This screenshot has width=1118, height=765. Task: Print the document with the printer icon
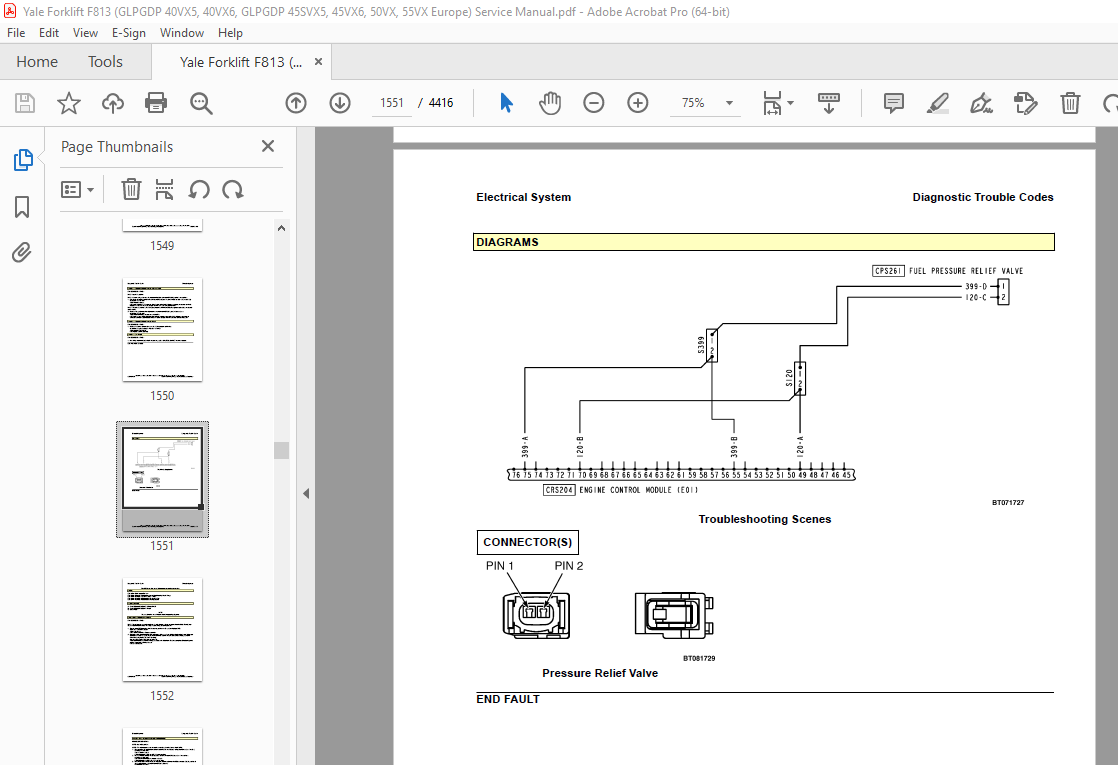point(156,103)
